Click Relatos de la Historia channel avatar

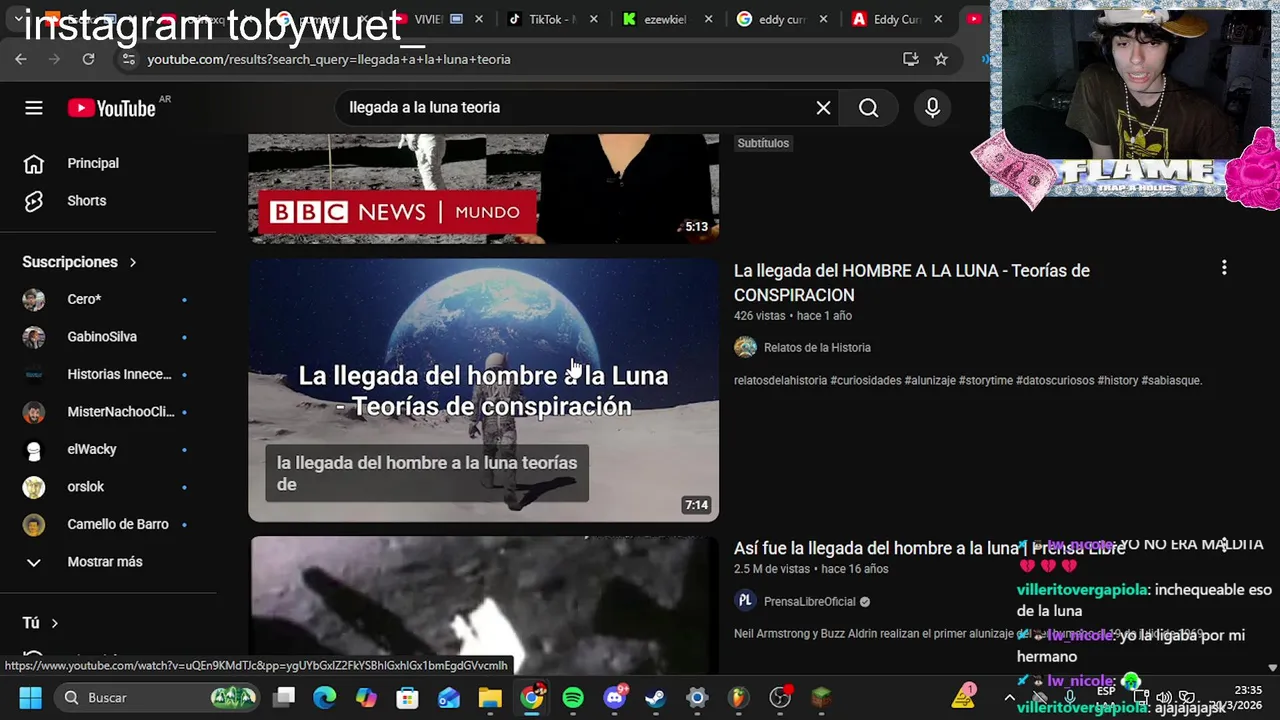[x=745, y=347]
